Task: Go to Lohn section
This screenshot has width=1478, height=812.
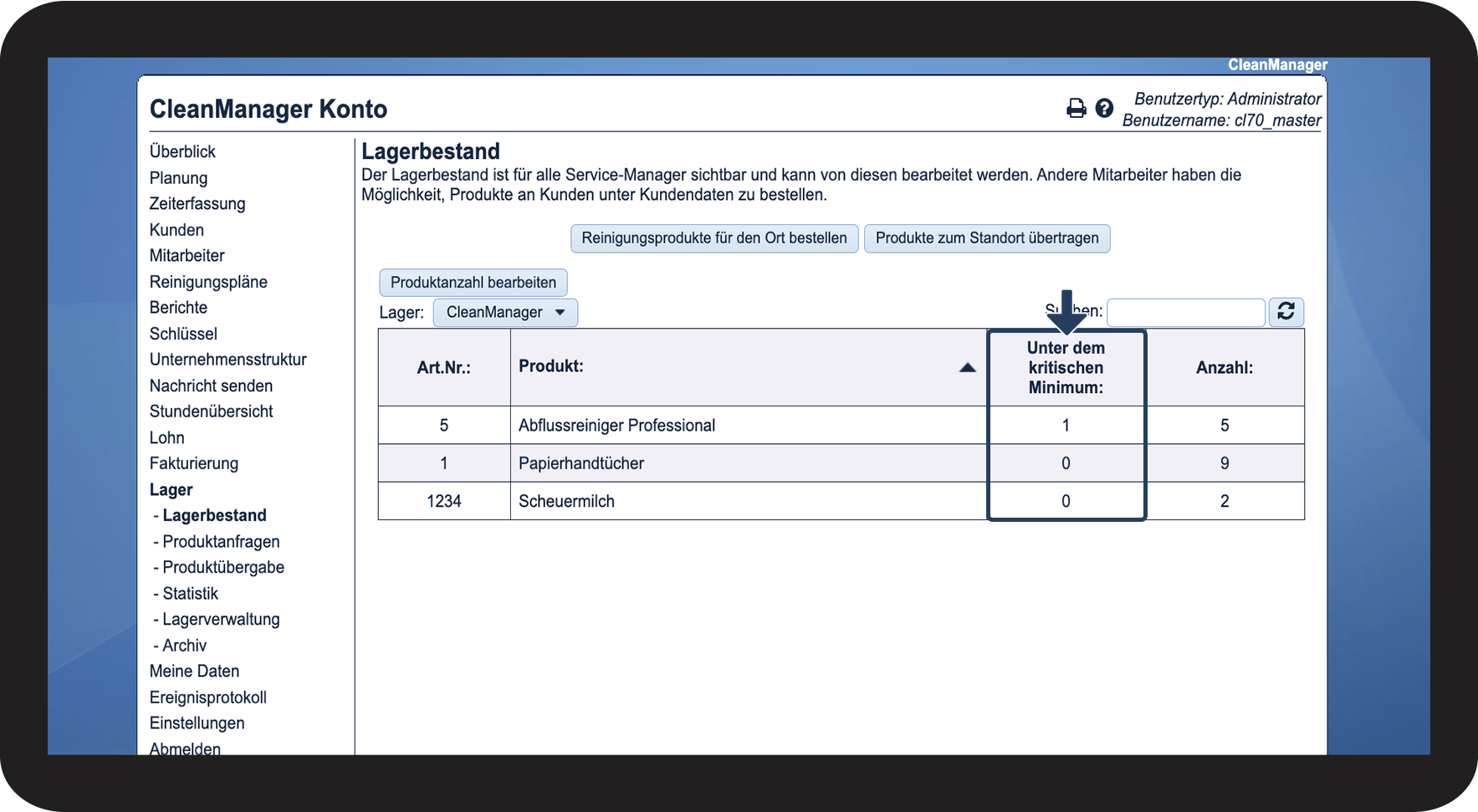Action: pyautogui.click(x=167, y=437)
